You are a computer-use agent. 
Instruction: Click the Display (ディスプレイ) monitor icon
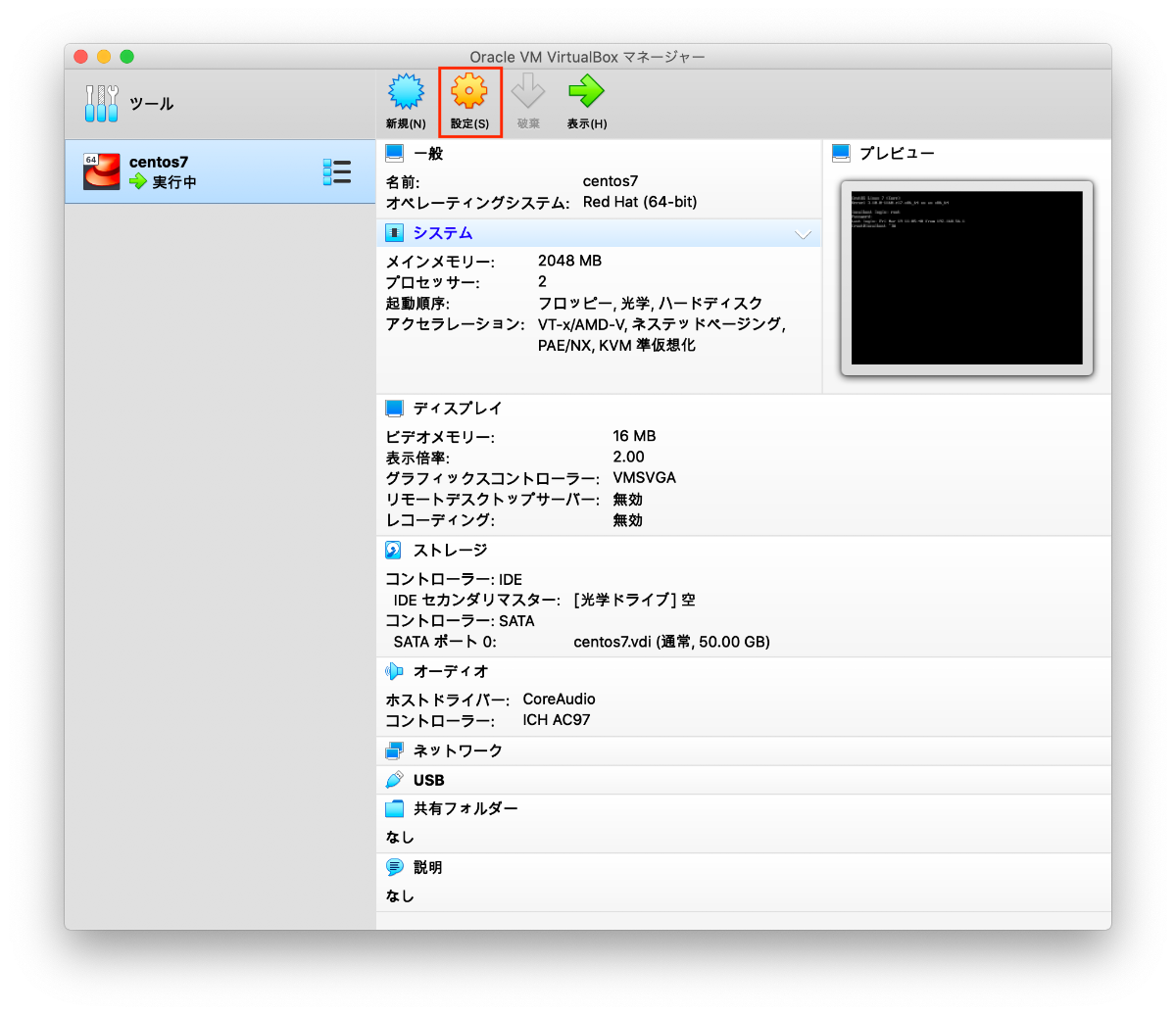[x=395, y=409]
